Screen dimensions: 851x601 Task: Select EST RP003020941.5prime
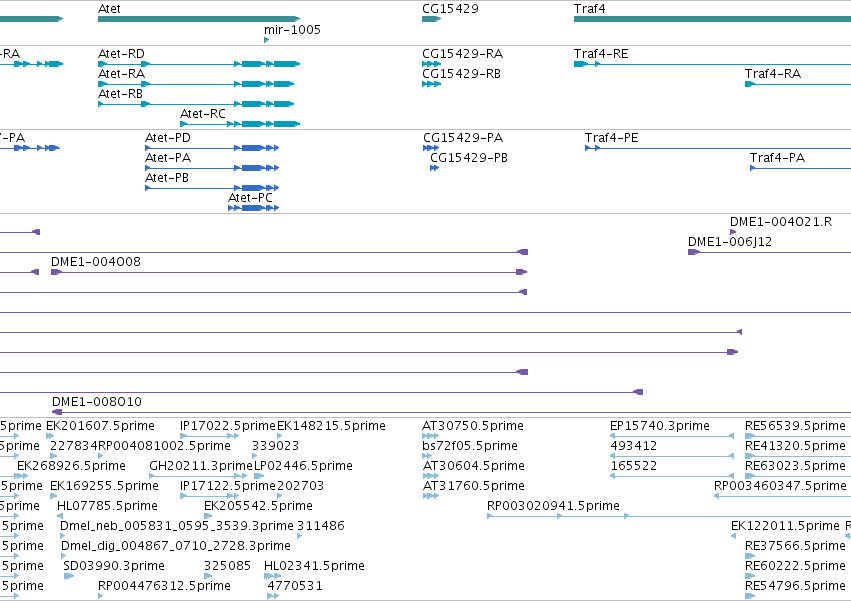tap(669, 516)
